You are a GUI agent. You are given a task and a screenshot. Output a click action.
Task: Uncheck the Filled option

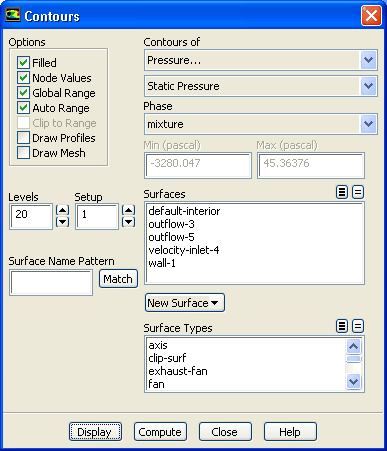click(x=23, y=63)
